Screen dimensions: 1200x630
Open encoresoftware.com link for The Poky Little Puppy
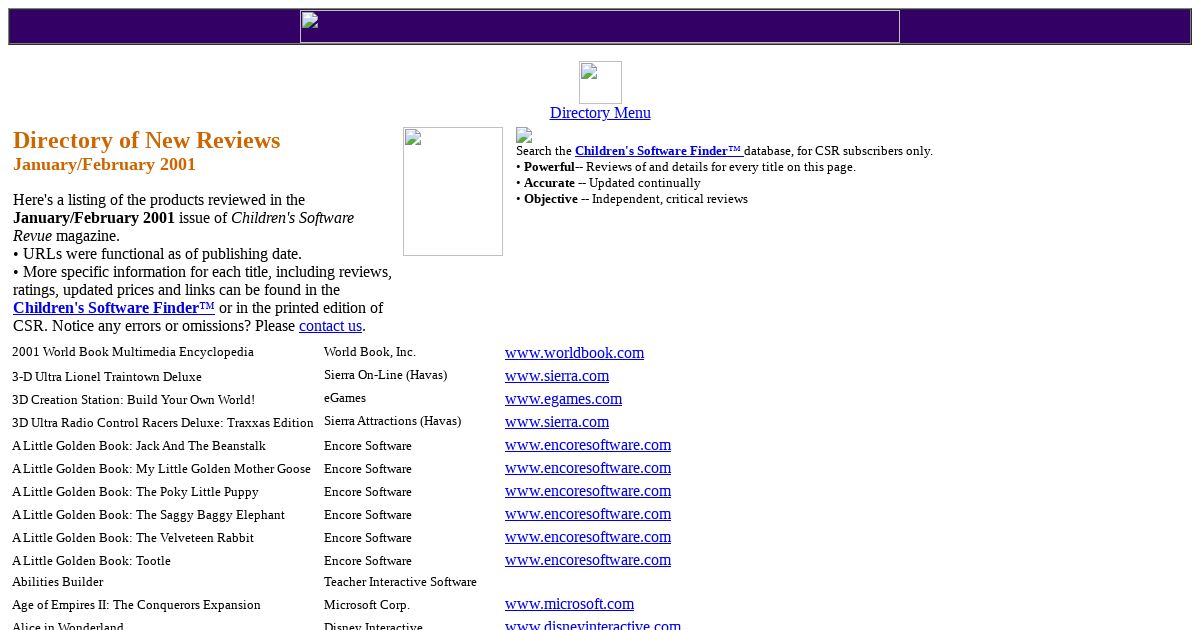pyautogui.click(x=588, y=491)
